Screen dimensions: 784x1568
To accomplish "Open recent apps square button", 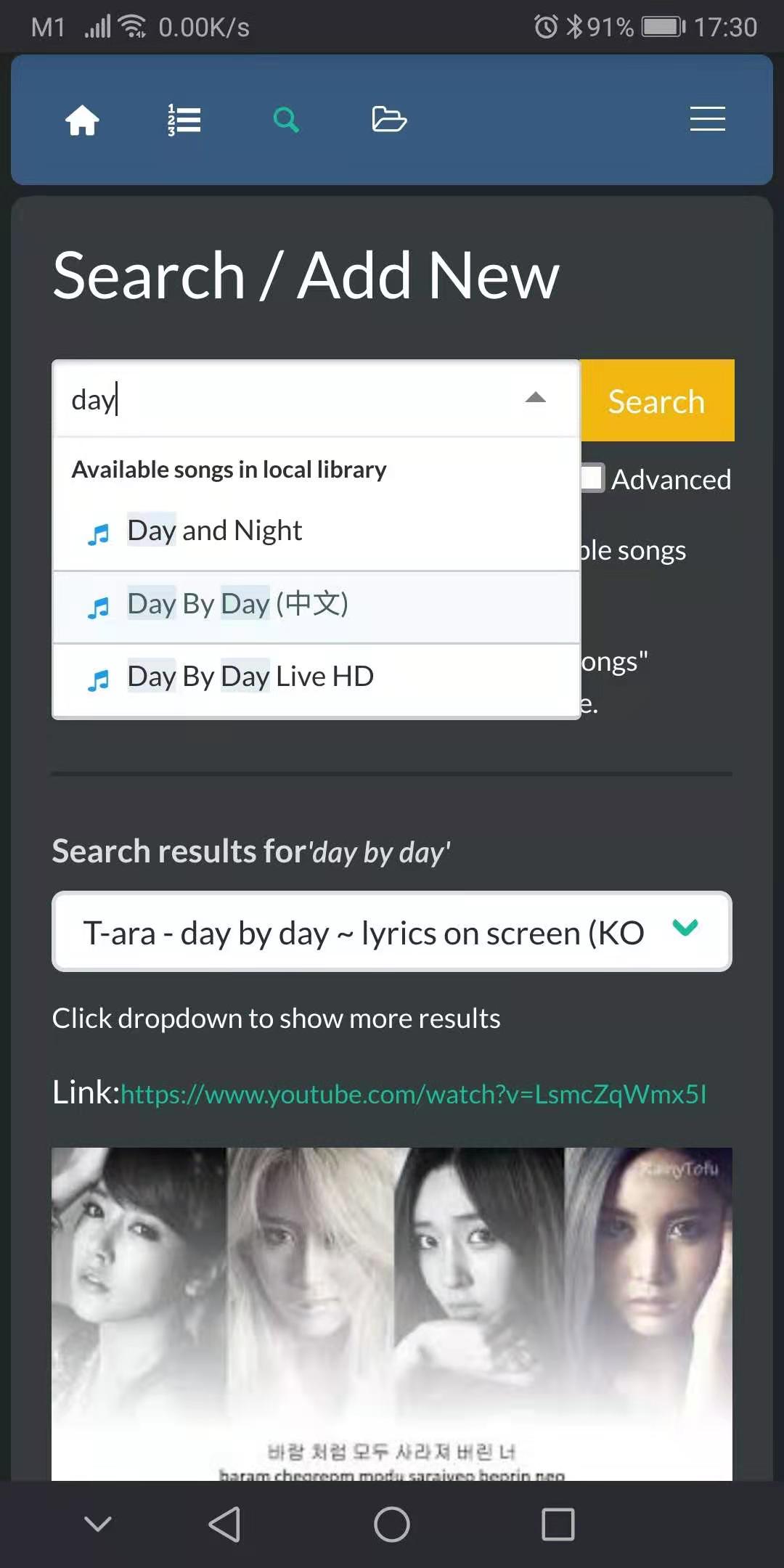I will pos(558,1524).
